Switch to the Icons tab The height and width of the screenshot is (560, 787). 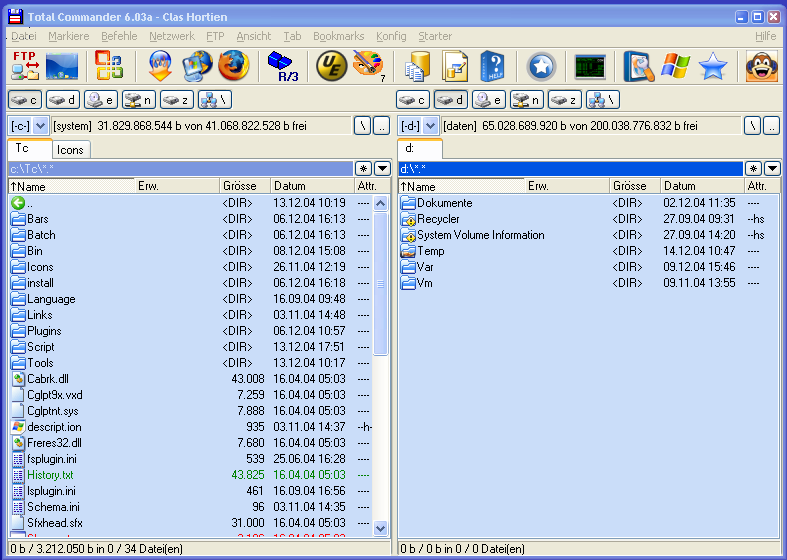70,150
